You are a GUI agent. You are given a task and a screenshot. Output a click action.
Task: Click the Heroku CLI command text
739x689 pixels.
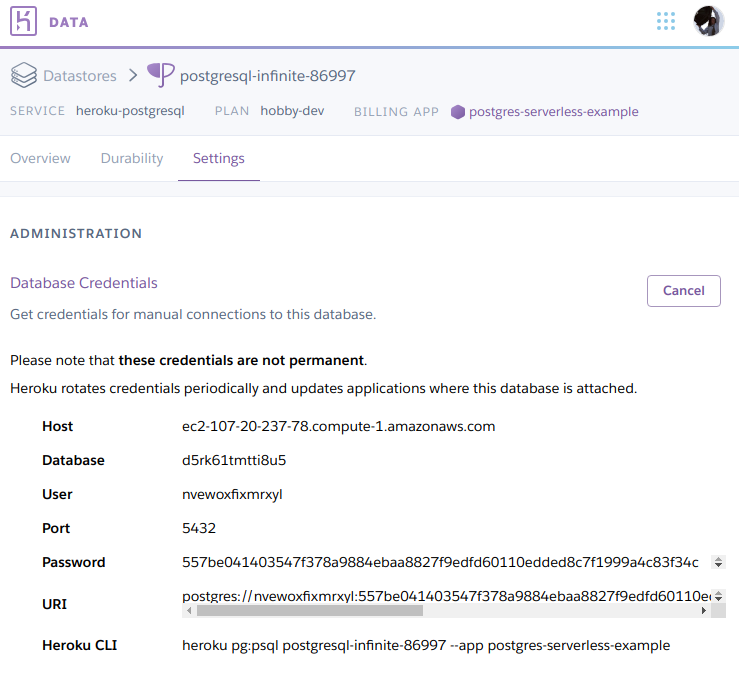pos(426,645)
